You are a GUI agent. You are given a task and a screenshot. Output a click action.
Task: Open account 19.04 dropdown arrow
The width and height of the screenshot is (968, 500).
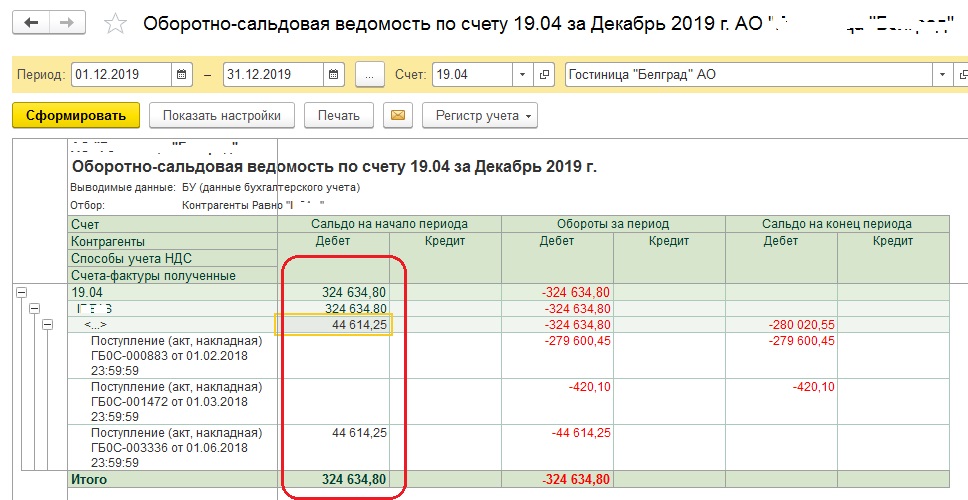pyautogui.click(x=523, y=75)
